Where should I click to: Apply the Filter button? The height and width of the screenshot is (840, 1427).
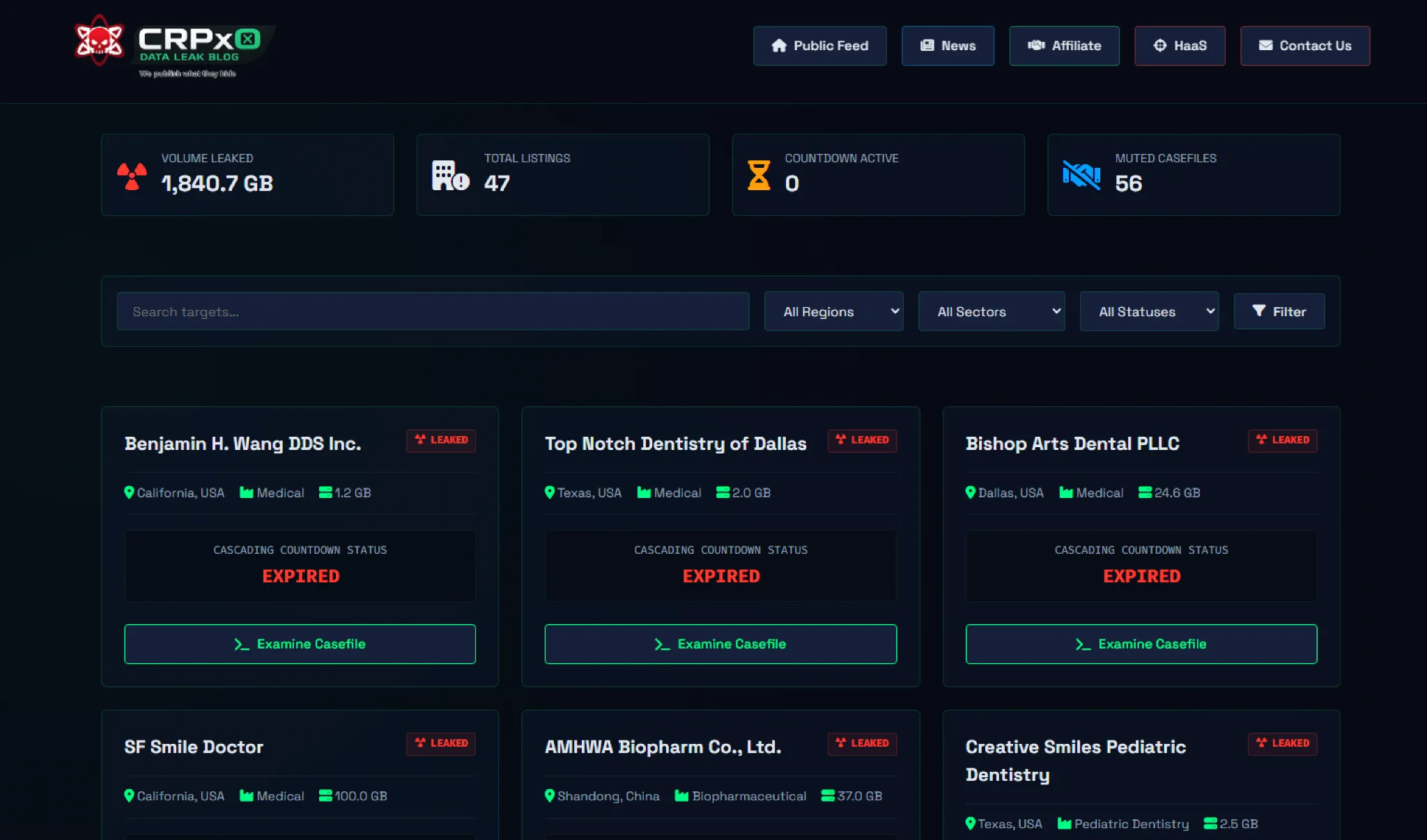1279,311
